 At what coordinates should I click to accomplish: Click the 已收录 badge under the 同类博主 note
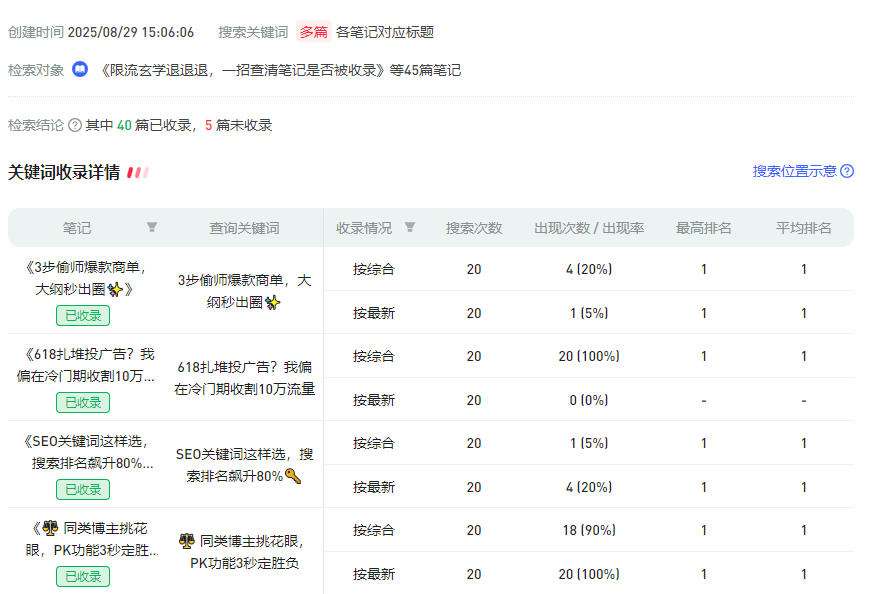click(83, 576)
